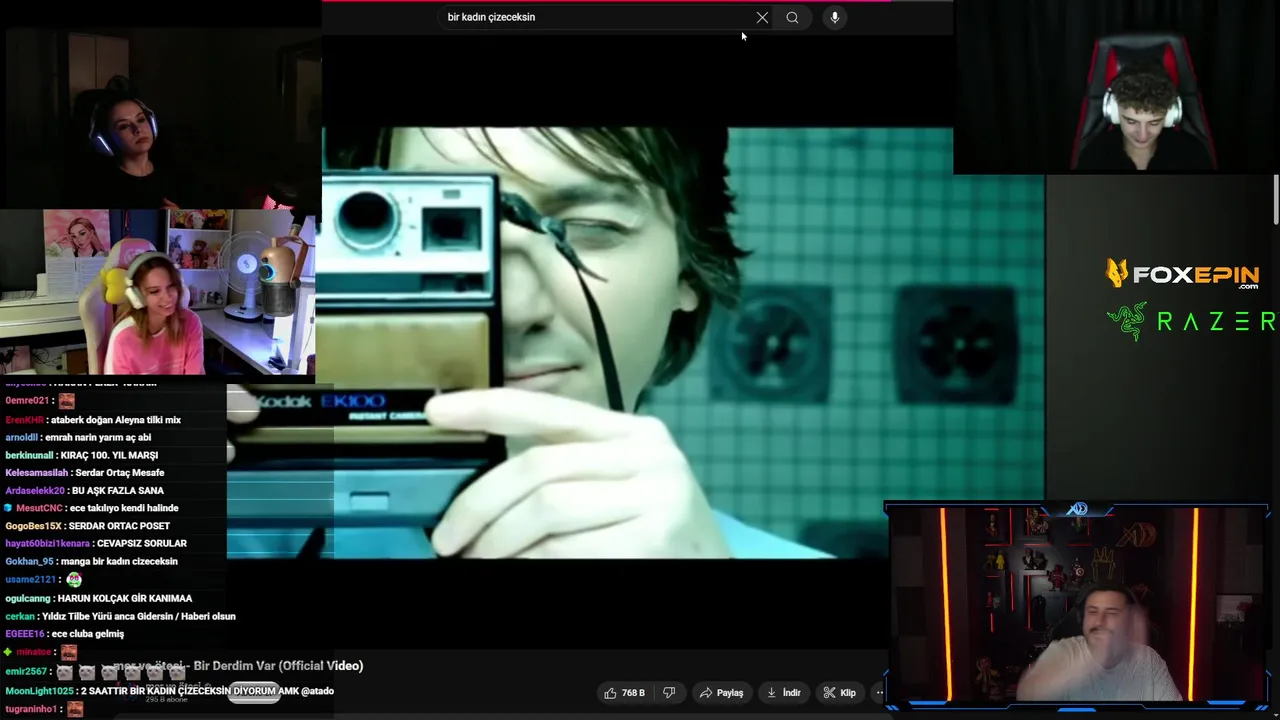Click chat message 'ataberk doğan Aleyna tilki mix'
The height and width of the screenshot is (720, 1280).
pos(116,420)
